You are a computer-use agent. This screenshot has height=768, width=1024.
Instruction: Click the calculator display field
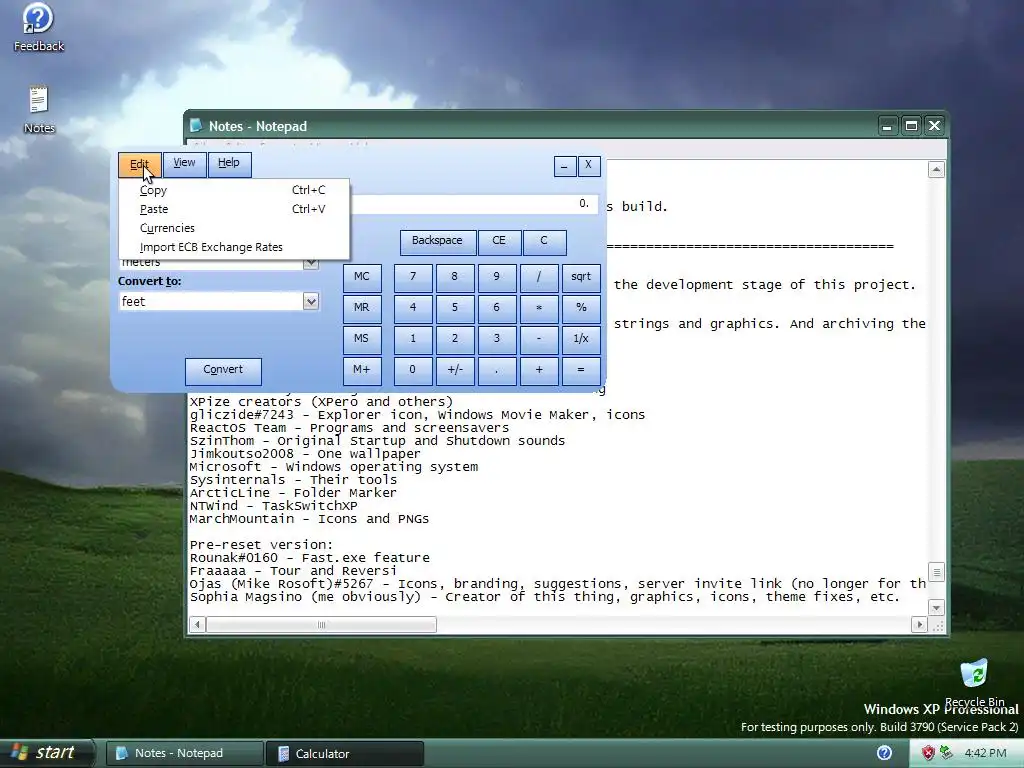pos(474,204)
